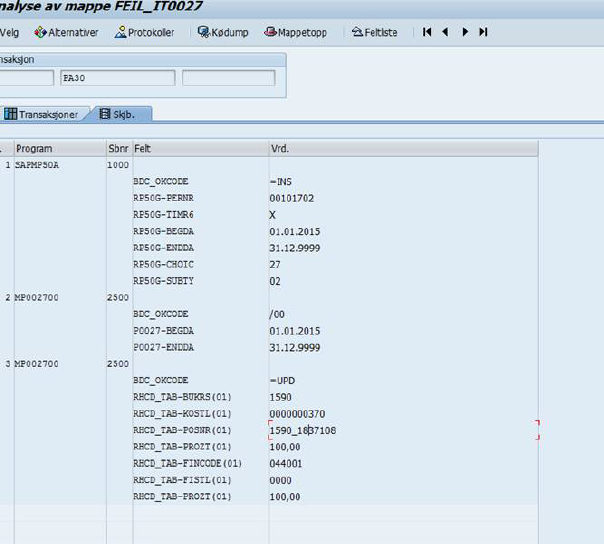Viewport: 604px width, 544px height.
Task: Click the Program column header
Action: pos(60,148)
